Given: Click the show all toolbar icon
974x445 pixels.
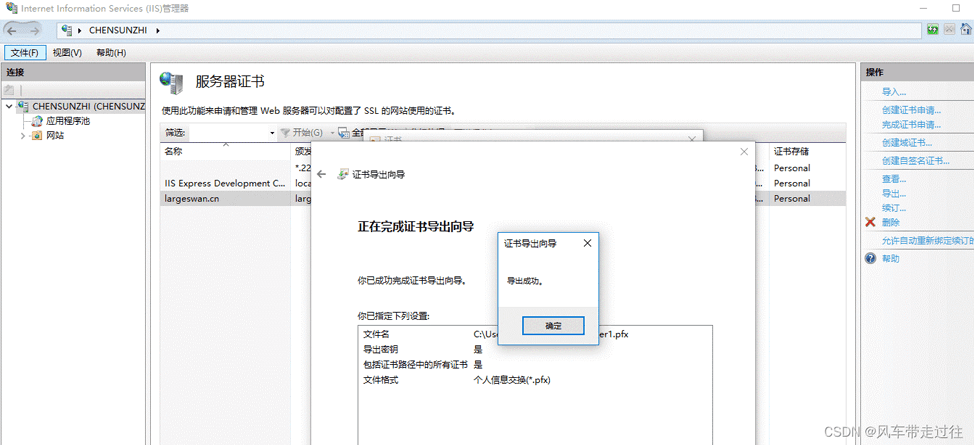Looking at the screenshot, I should tap(344, 132).
